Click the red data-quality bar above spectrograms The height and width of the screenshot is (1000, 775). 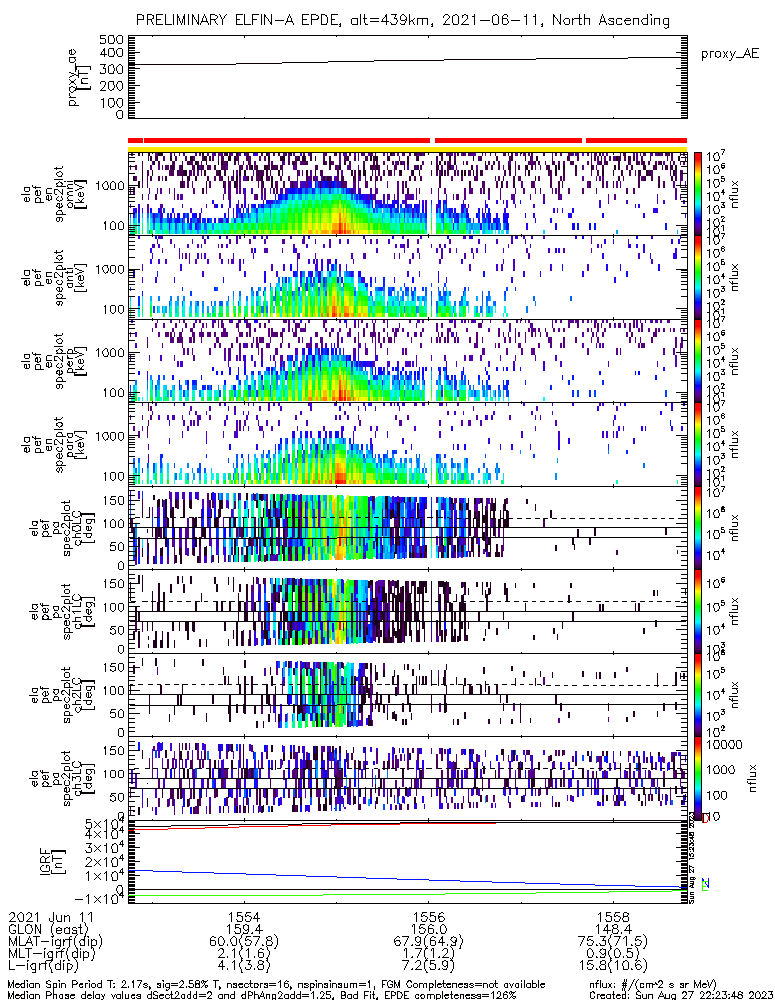[408, 140]
